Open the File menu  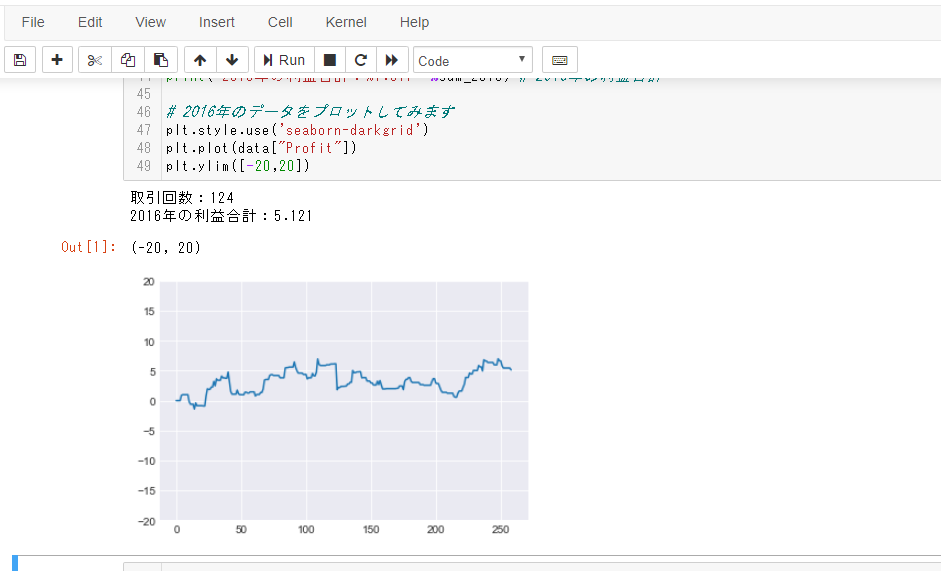click(x=33, y=22)
